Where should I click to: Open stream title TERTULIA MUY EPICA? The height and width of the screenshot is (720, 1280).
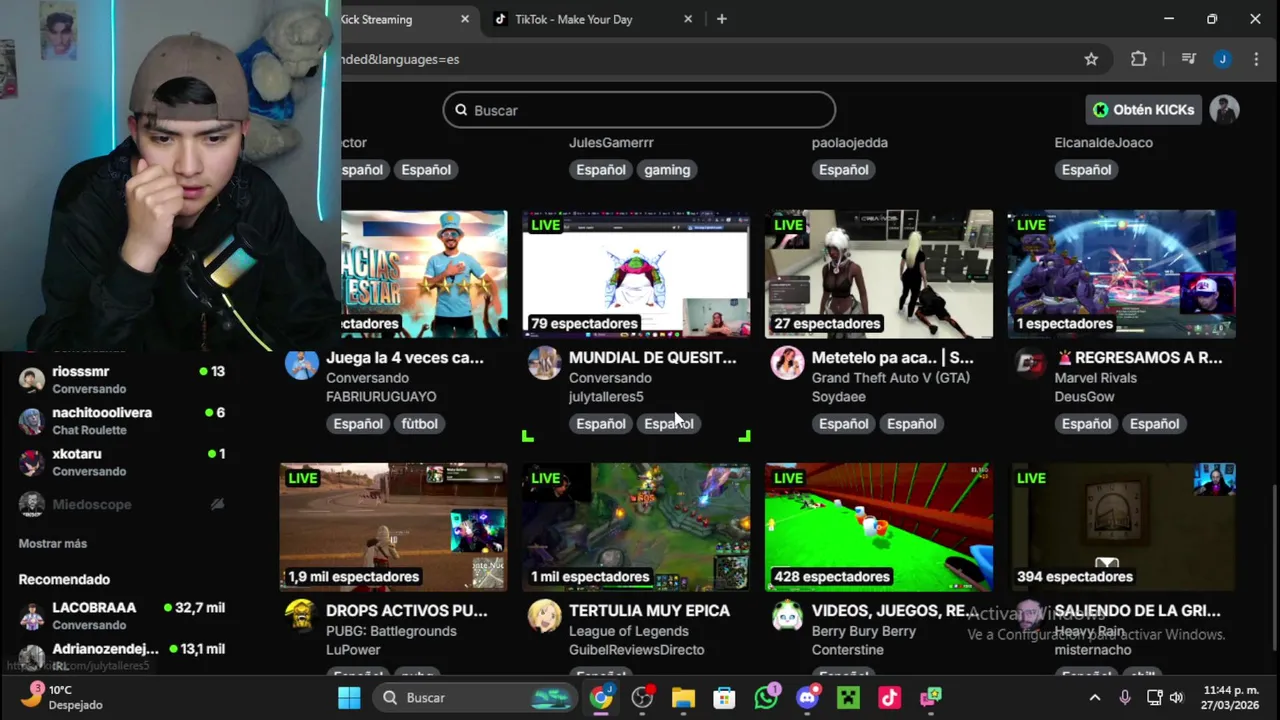coord(649,610)
